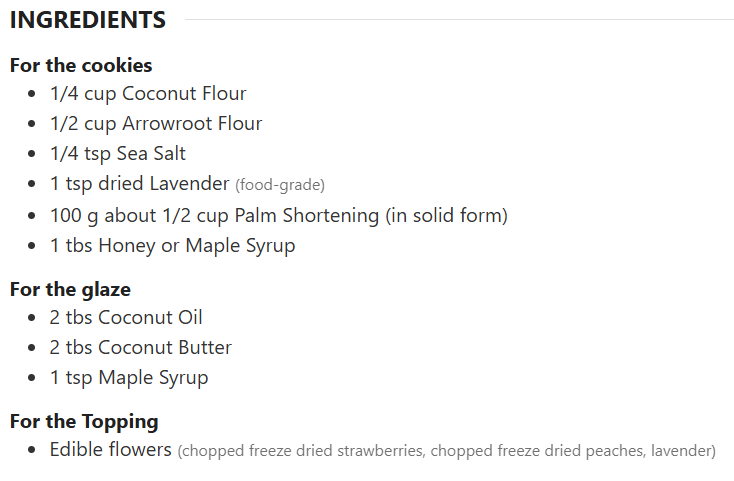Click the "For the cookies" subheading
The width and height of the screenshot is (734, 481).
[x=81, y=66]
